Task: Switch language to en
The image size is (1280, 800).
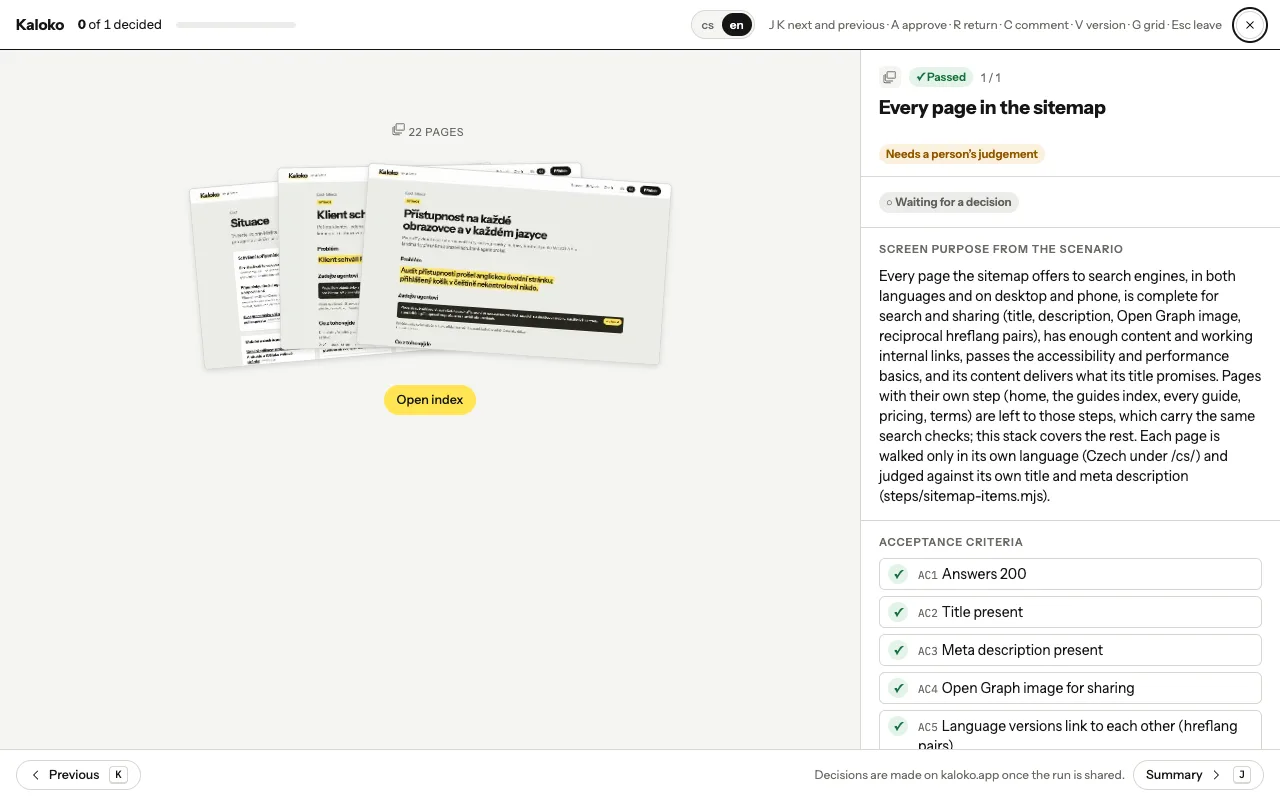Action: [x=737, y=25]
